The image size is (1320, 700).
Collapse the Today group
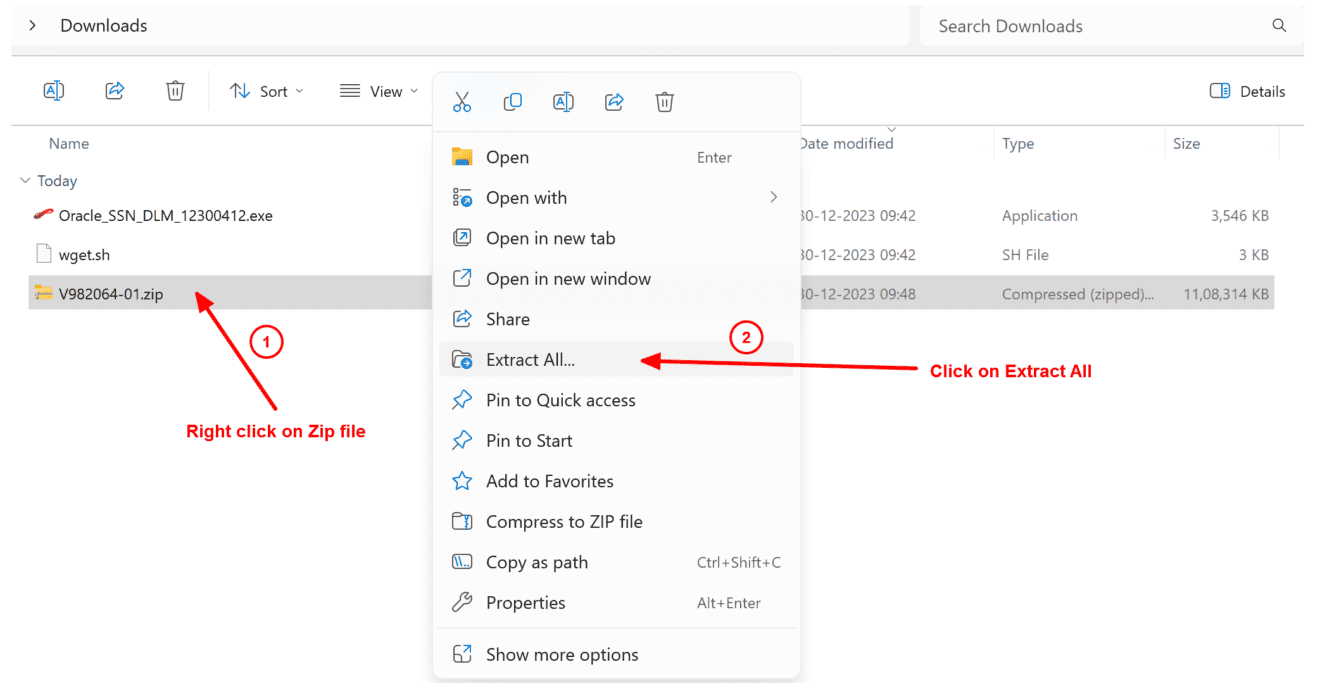[x=24, y=180]
